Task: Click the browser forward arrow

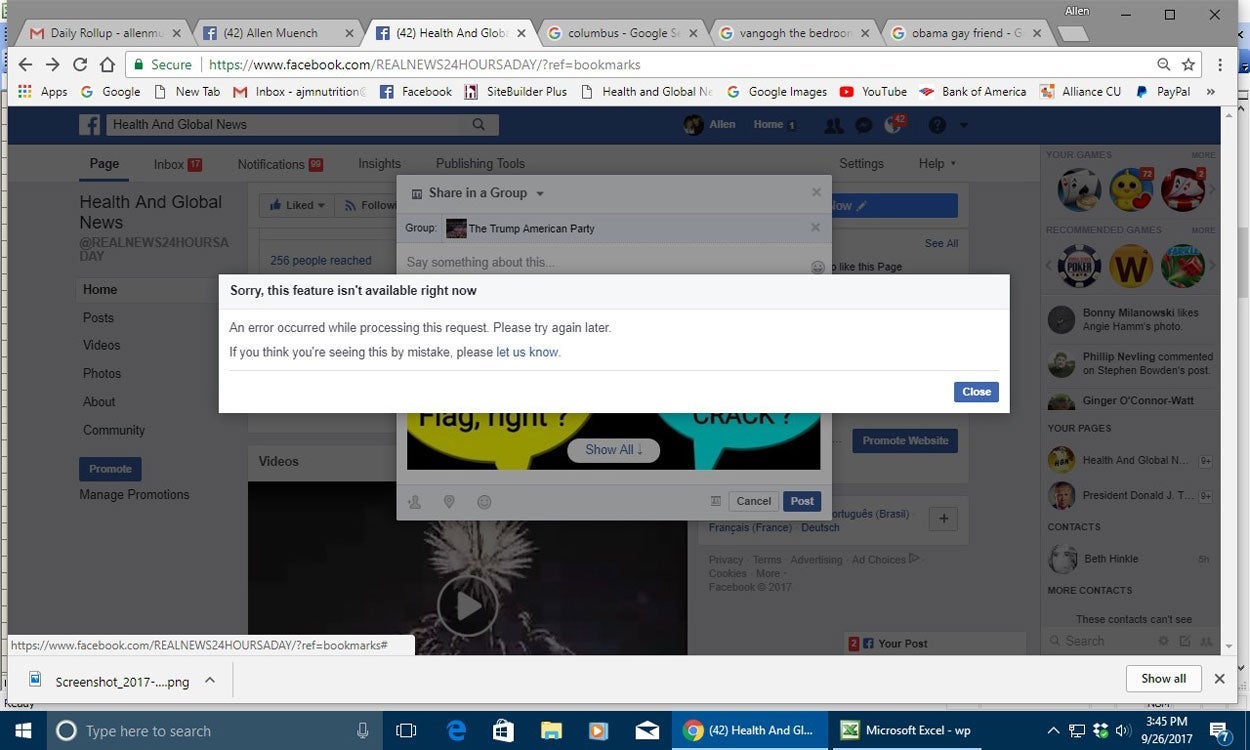Action: click(x=53, y=65)
